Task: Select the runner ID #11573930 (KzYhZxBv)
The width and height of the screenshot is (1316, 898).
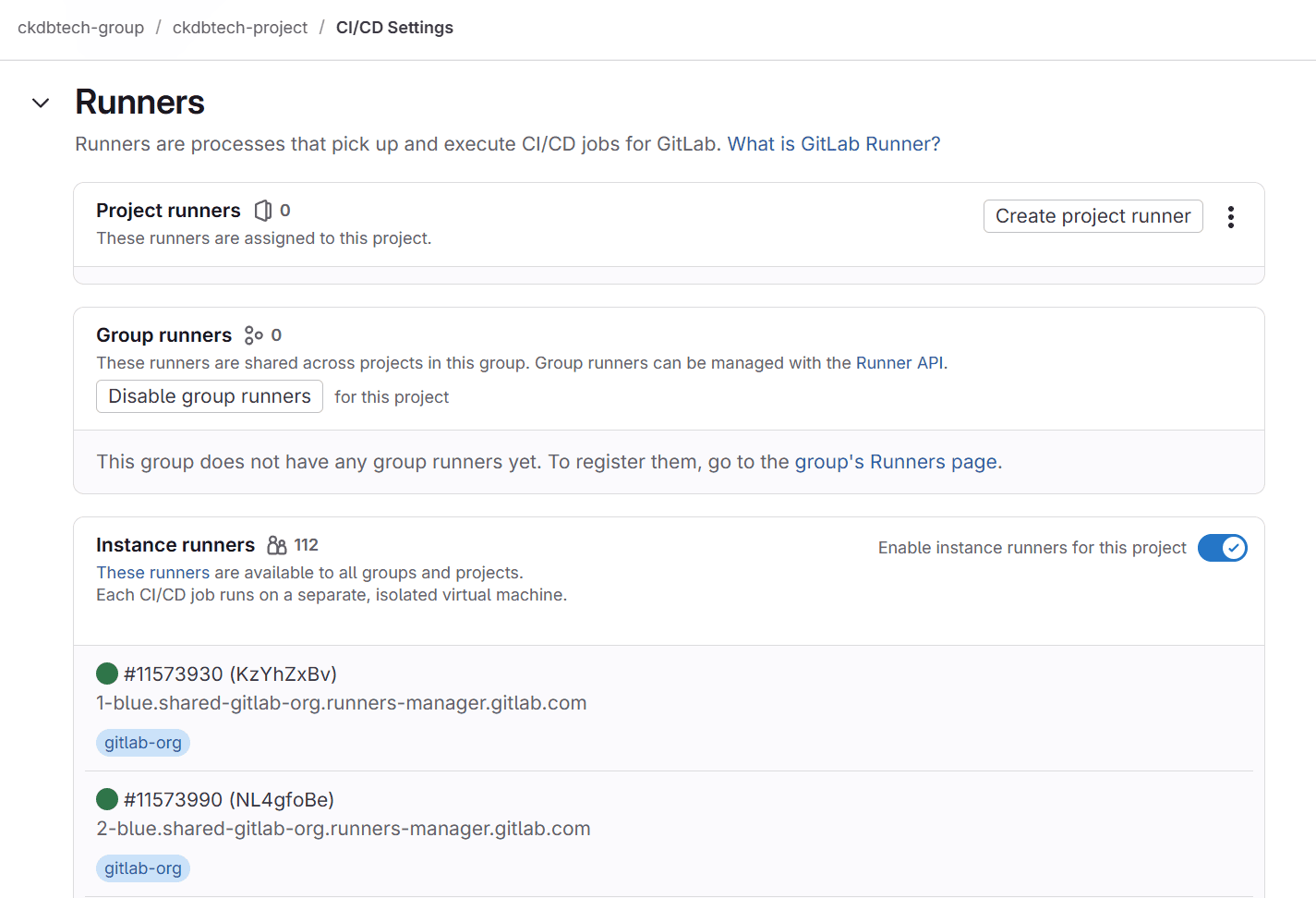Action: tap(230, 673)
